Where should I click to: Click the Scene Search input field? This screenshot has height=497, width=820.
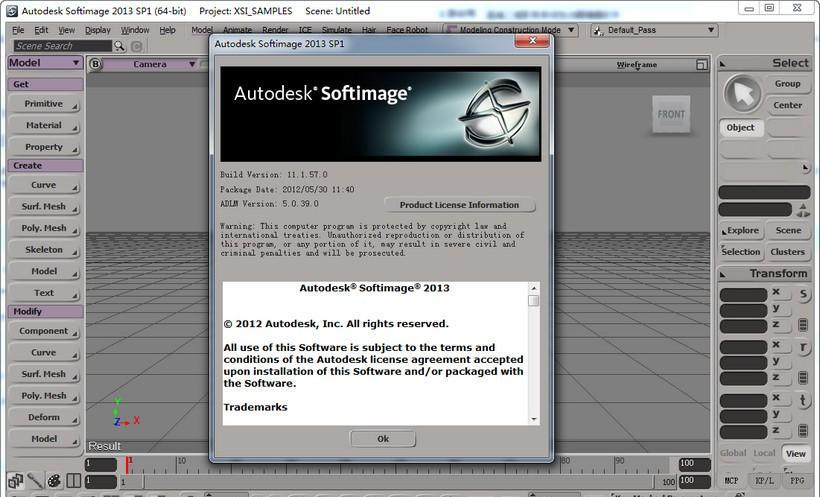click(x=62, y=46)
